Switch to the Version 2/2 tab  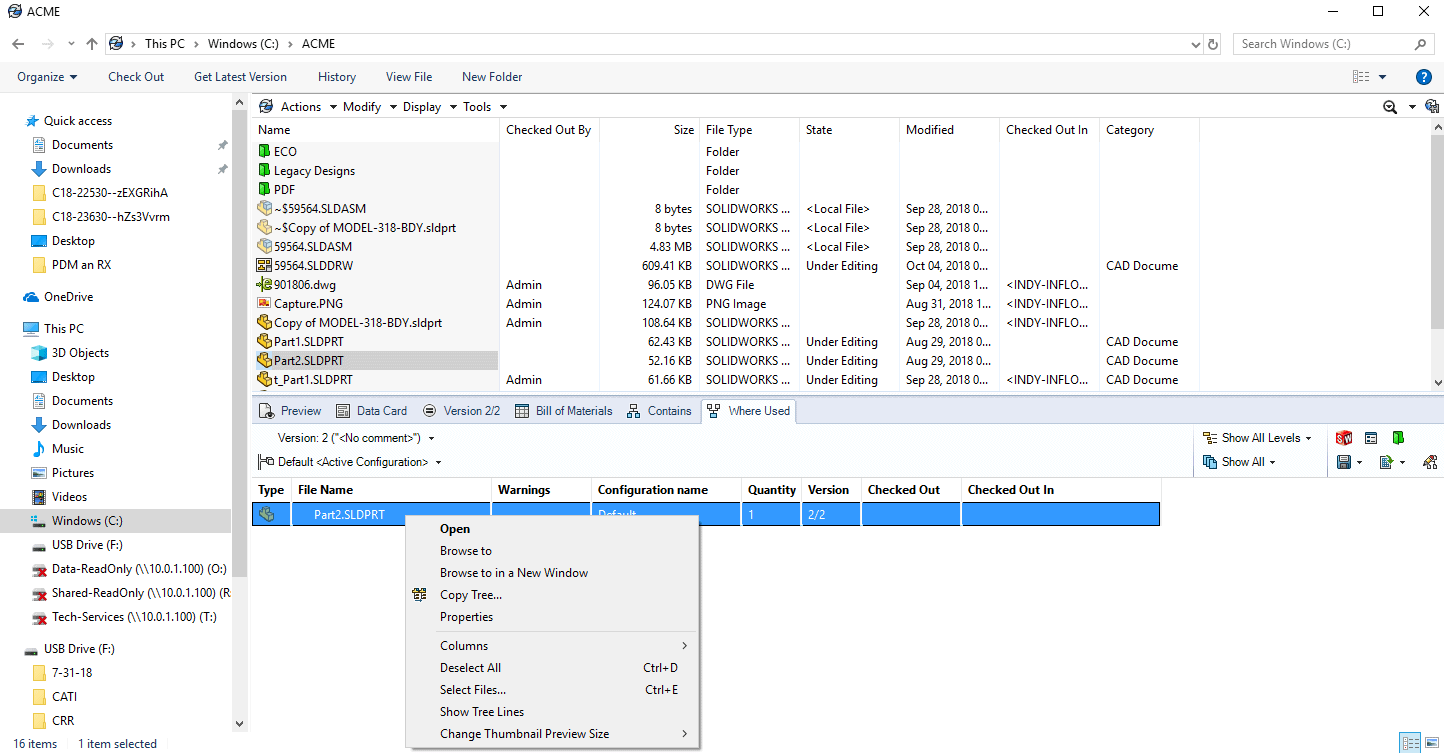click(x=462, y=411)
